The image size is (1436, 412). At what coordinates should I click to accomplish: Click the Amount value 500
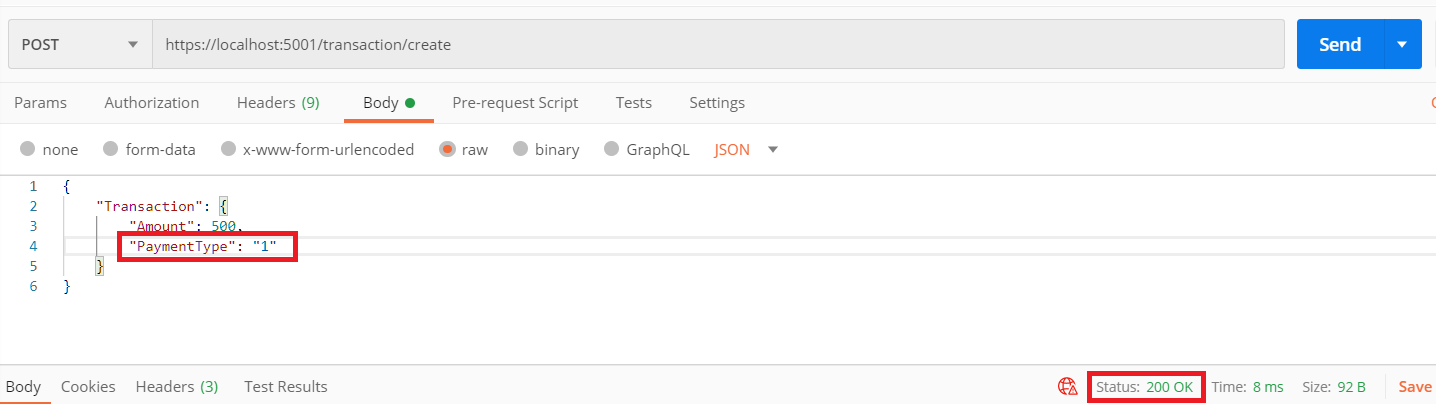(223, 227)
